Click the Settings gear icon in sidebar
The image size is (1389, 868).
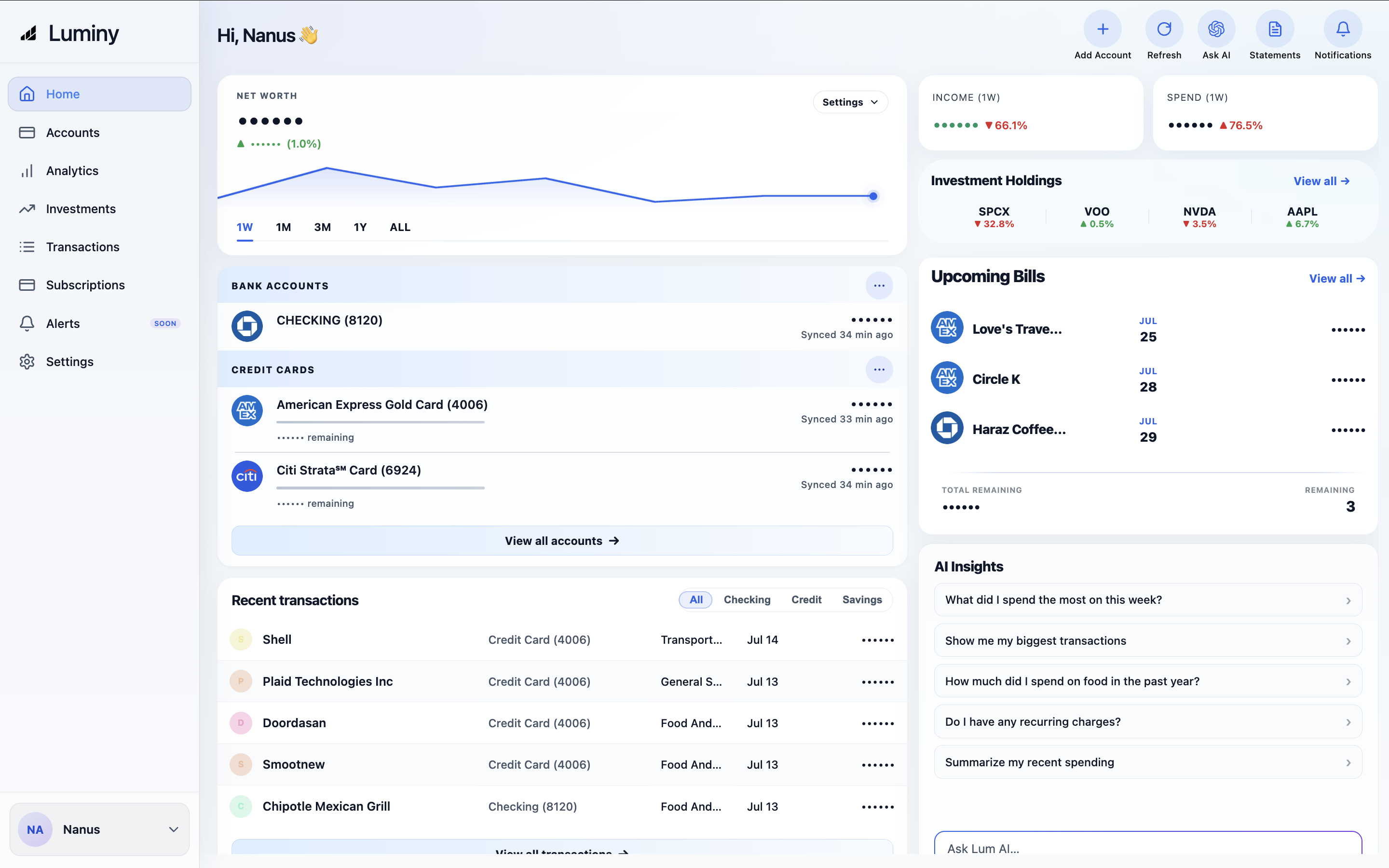coord(27,362)
